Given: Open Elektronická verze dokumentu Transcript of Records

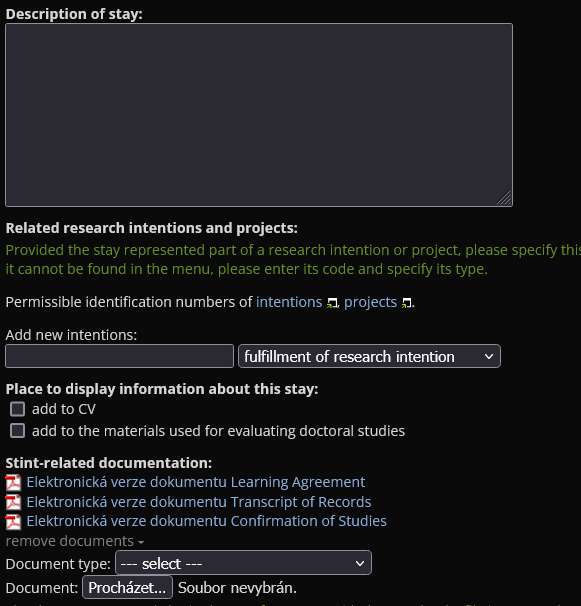Looking at the screenshot, I should [x=199, y=502].
